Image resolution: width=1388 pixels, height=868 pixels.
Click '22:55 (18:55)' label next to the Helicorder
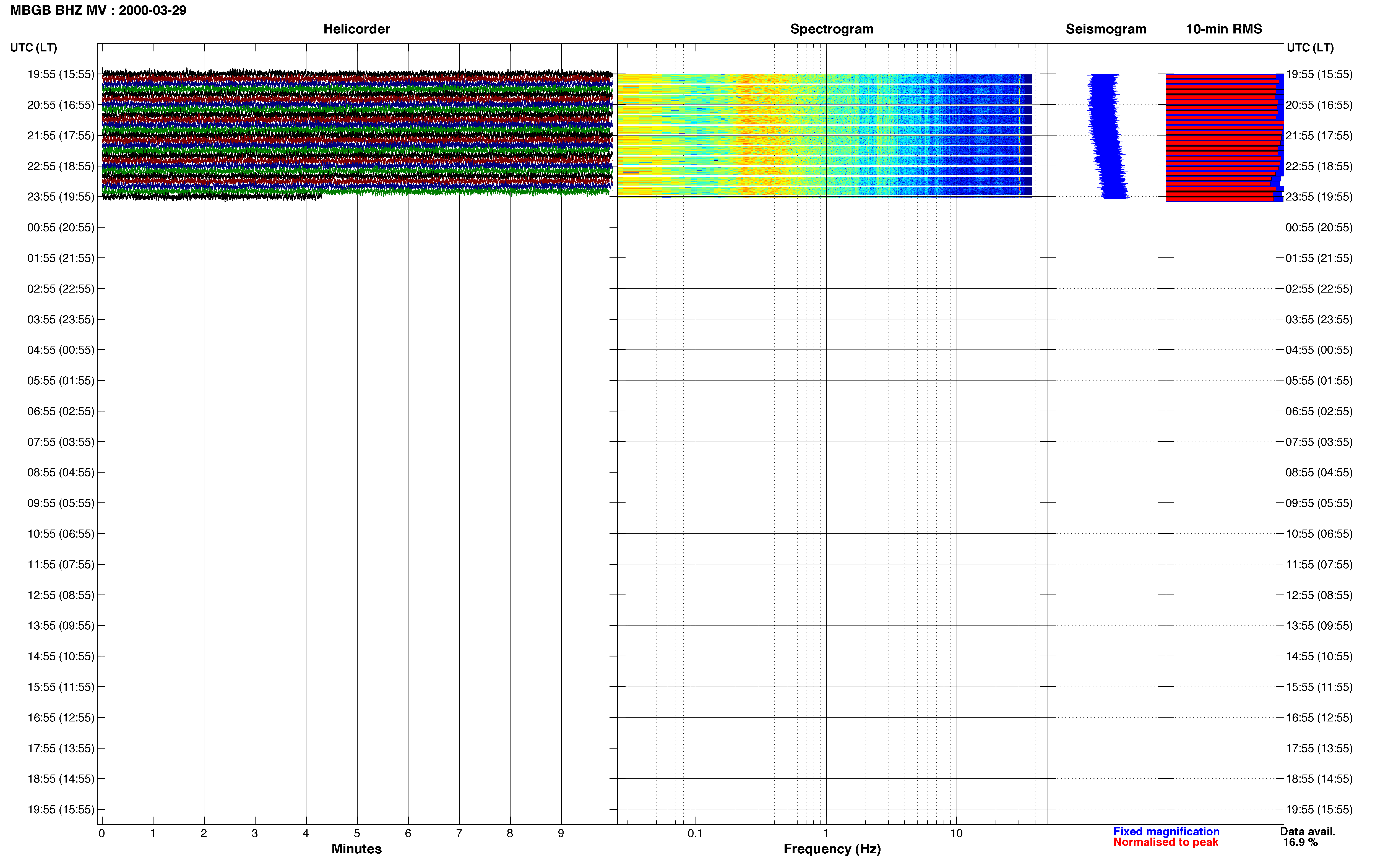point(61,166)
